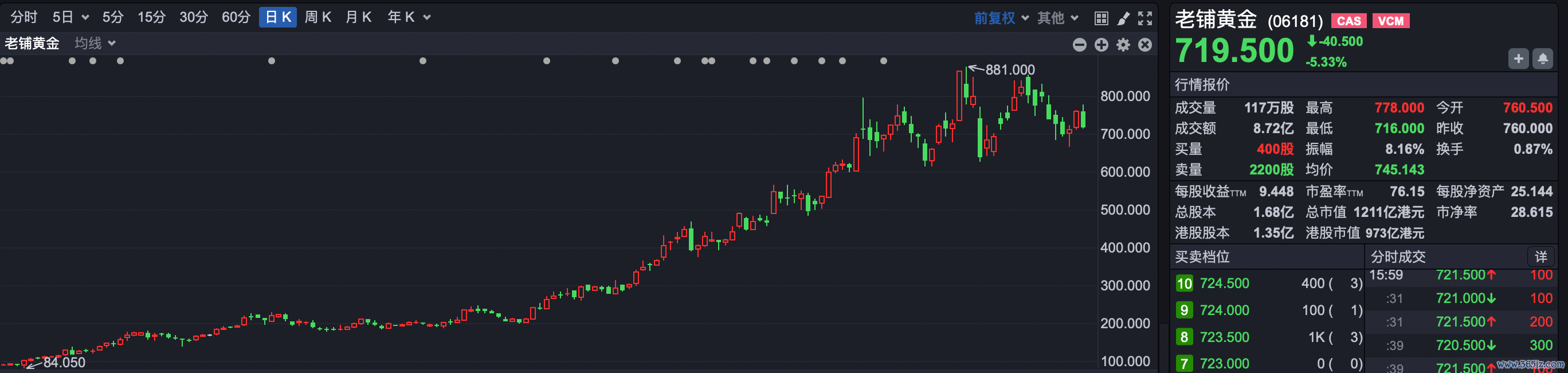Click the 总市值 1211亿港元 value
The height and width of the screenshot is (373, 1568).
tap(1389, 213)
